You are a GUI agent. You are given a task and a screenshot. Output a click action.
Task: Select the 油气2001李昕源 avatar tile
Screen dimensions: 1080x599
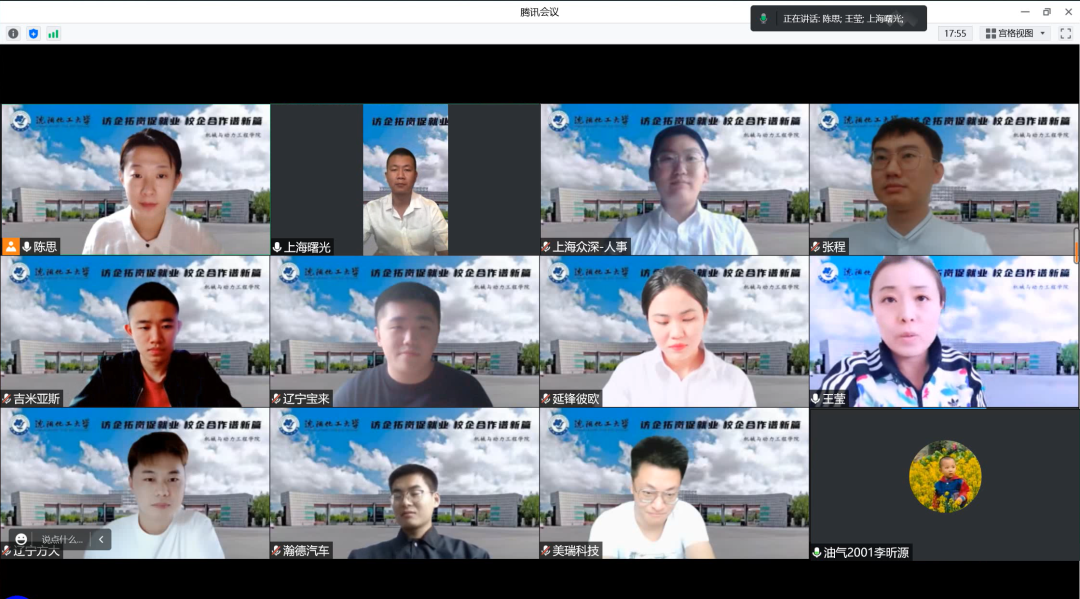coord(944,478)
